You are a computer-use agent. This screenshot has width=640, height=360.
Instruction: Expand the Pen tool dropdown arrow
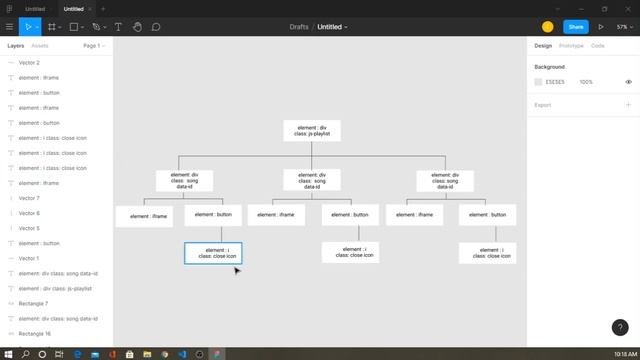pos(104,27)
